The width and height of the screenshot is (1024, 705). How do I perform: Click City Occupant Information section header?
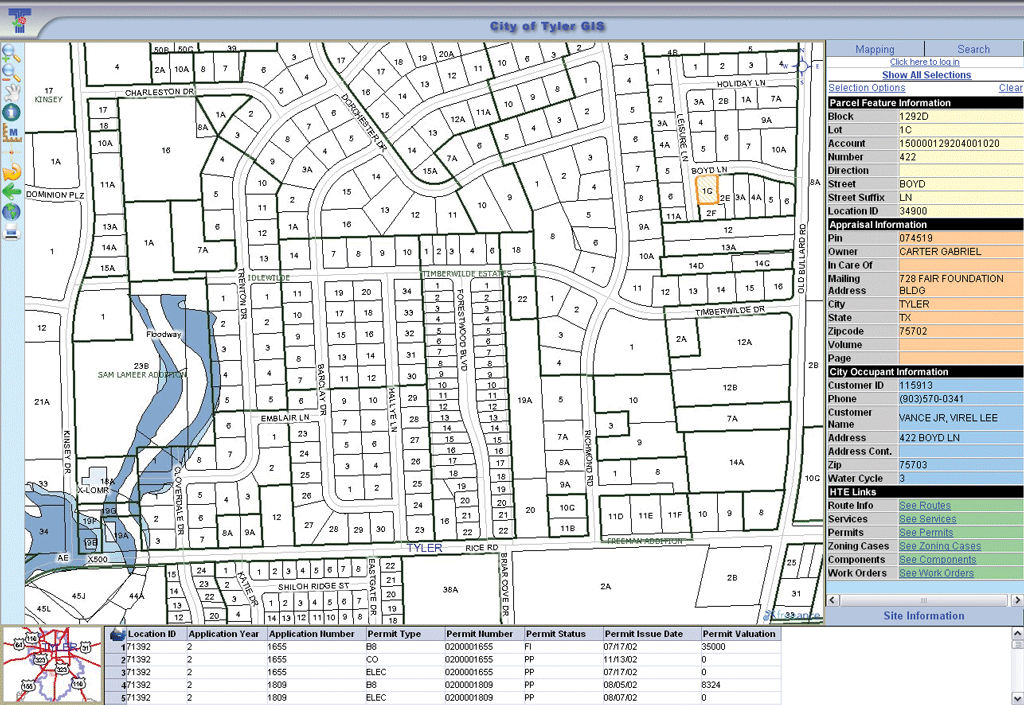click(x=925, y=372)
